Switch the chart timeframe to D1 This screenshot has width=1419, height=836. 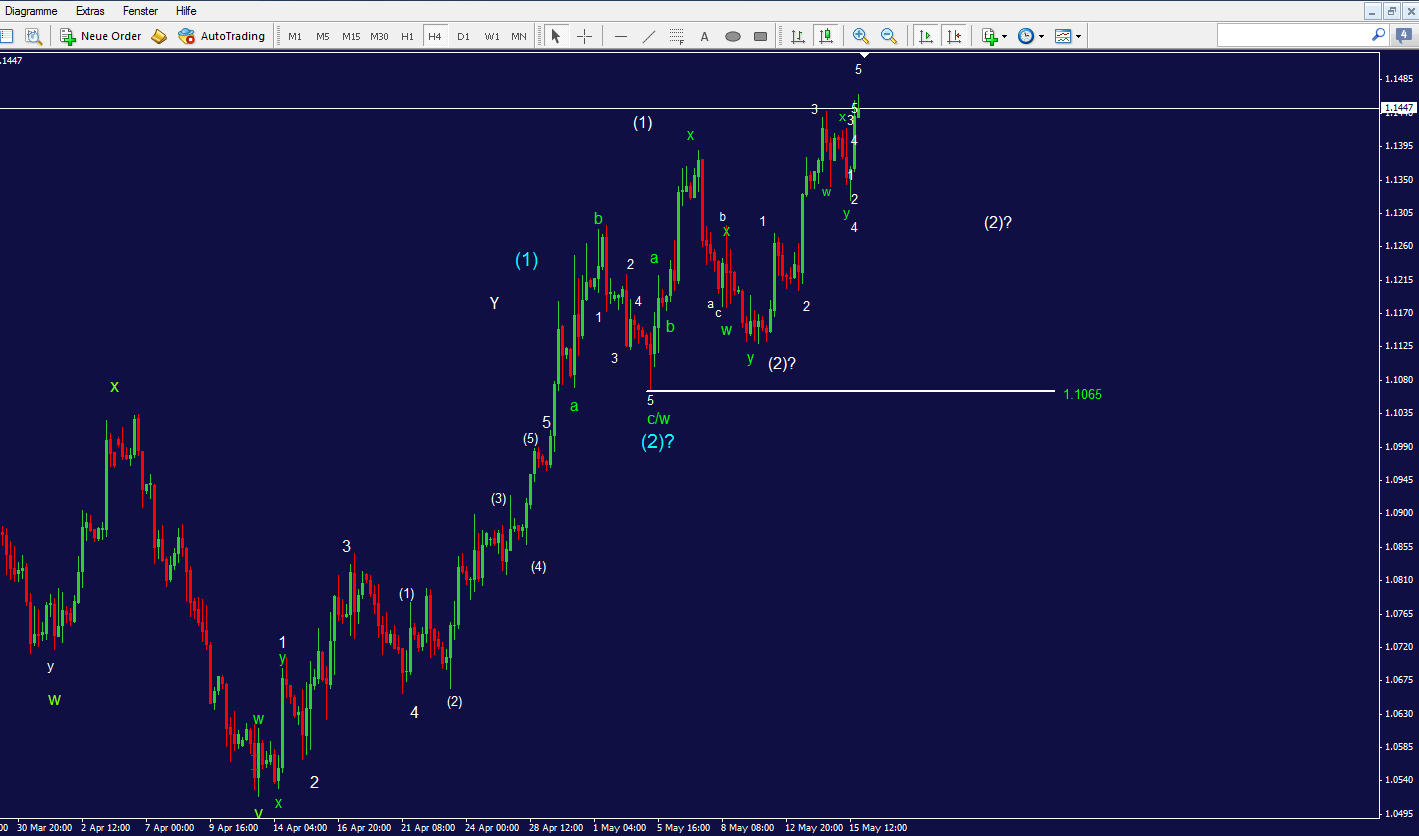pyautogui.click(x=463, y=36)
